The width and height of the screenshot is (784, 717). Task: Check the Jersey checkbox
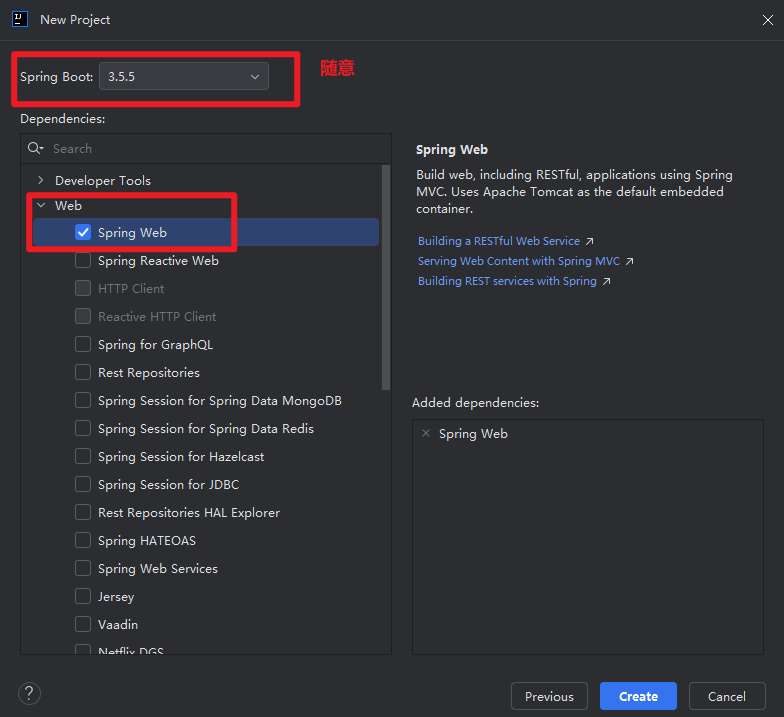[83, 596]
